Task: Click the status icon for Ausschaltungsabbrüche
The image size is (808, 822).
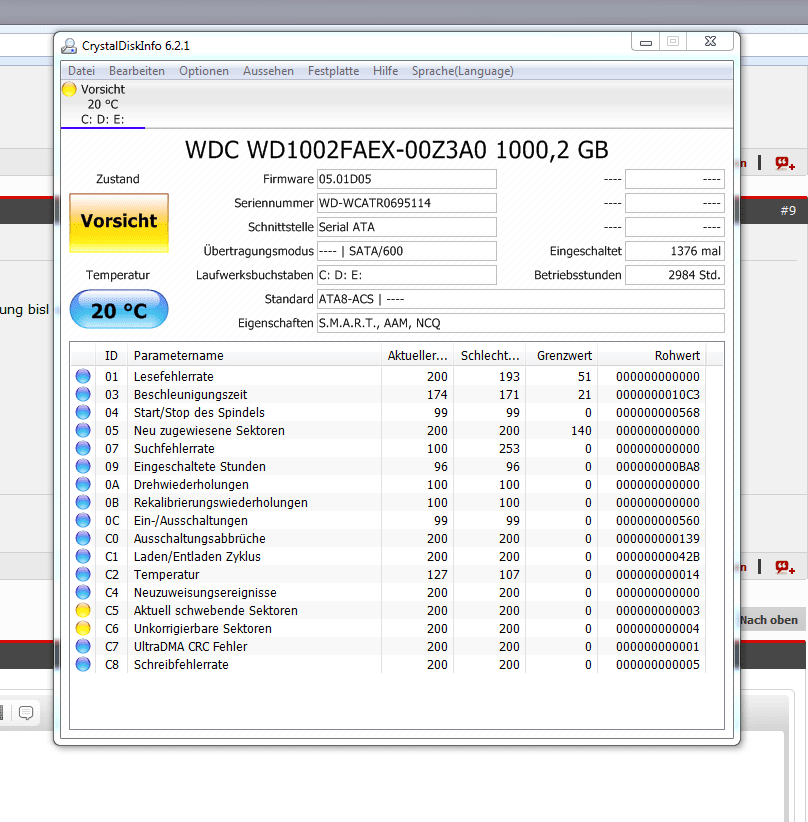Action: pyautogui.click(x=83, y=538)
